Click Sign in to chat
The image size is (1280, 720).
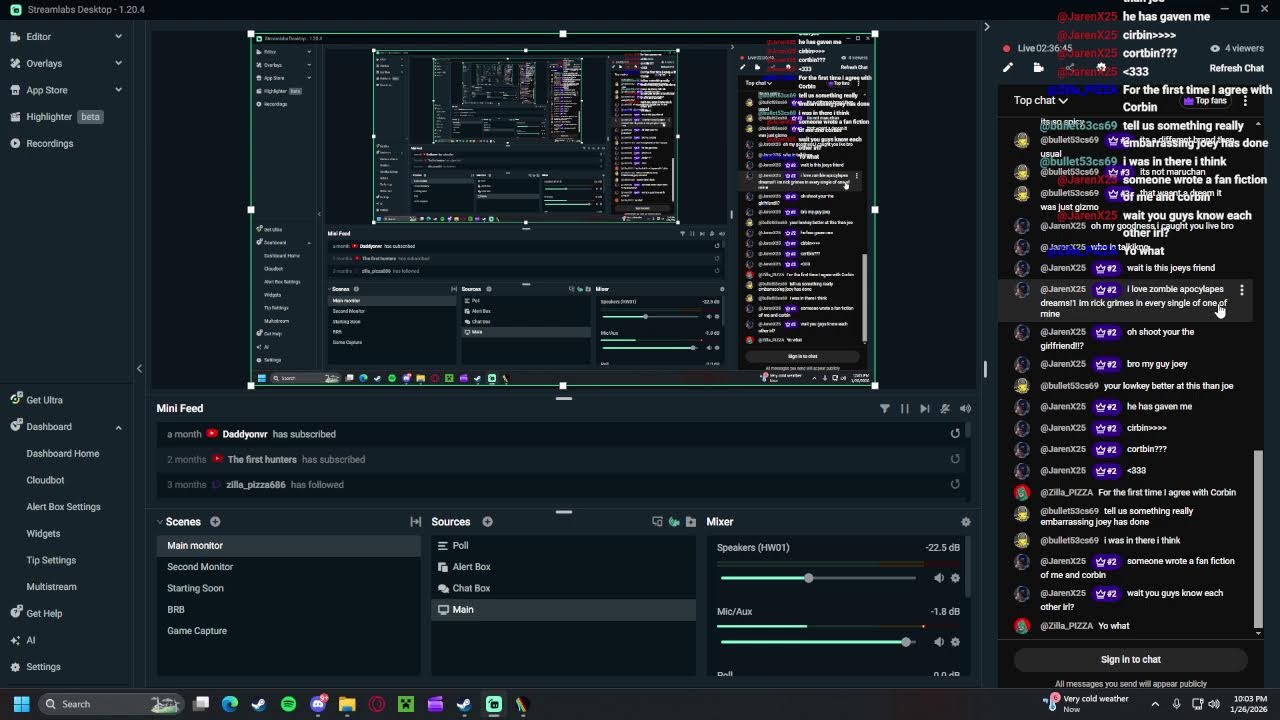(x=1131, y=660)
